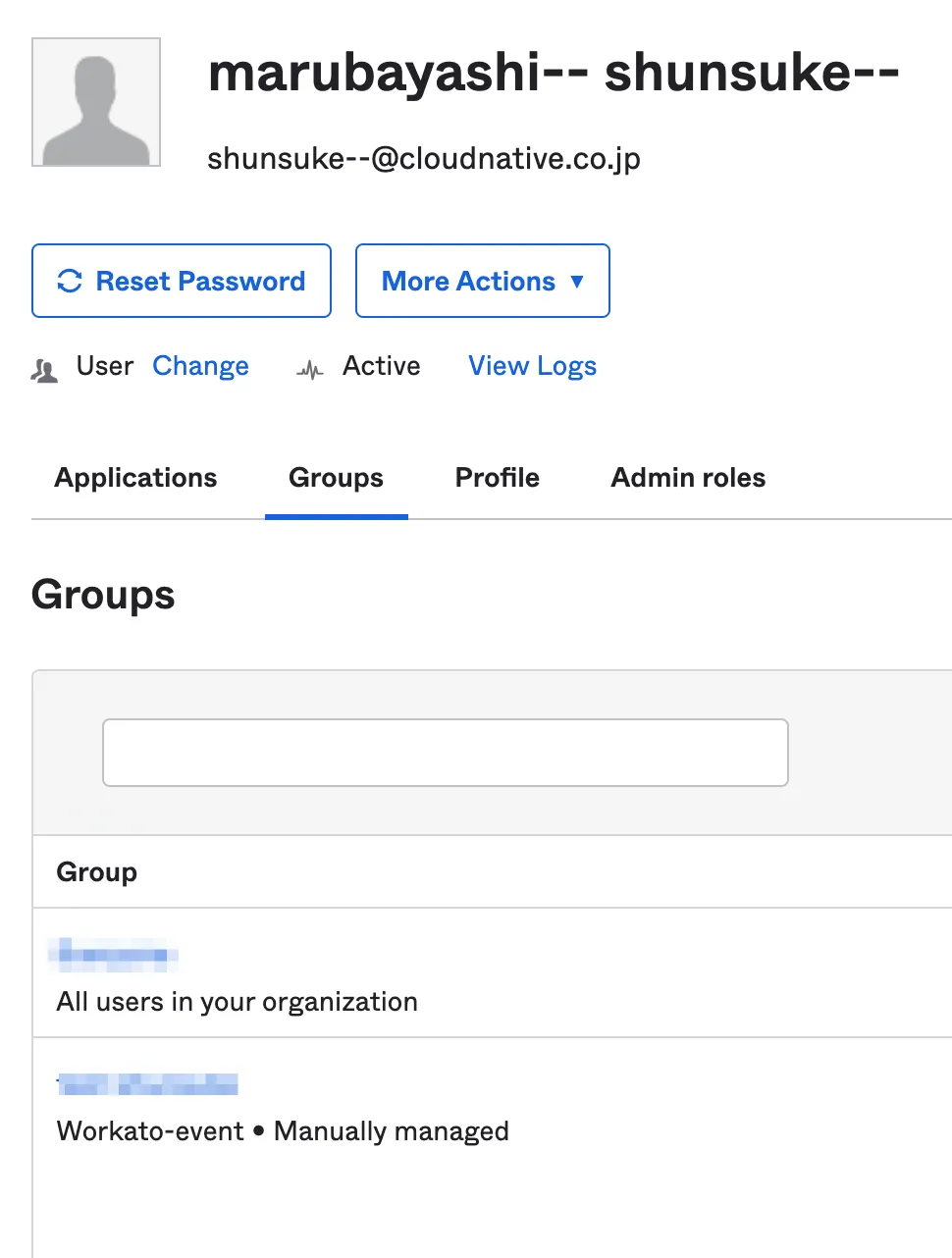The width and height of the screenshot is (952, 1258).
Task: Open the blurred group link above 'All users in your organization'
Action: click(114, 954)
